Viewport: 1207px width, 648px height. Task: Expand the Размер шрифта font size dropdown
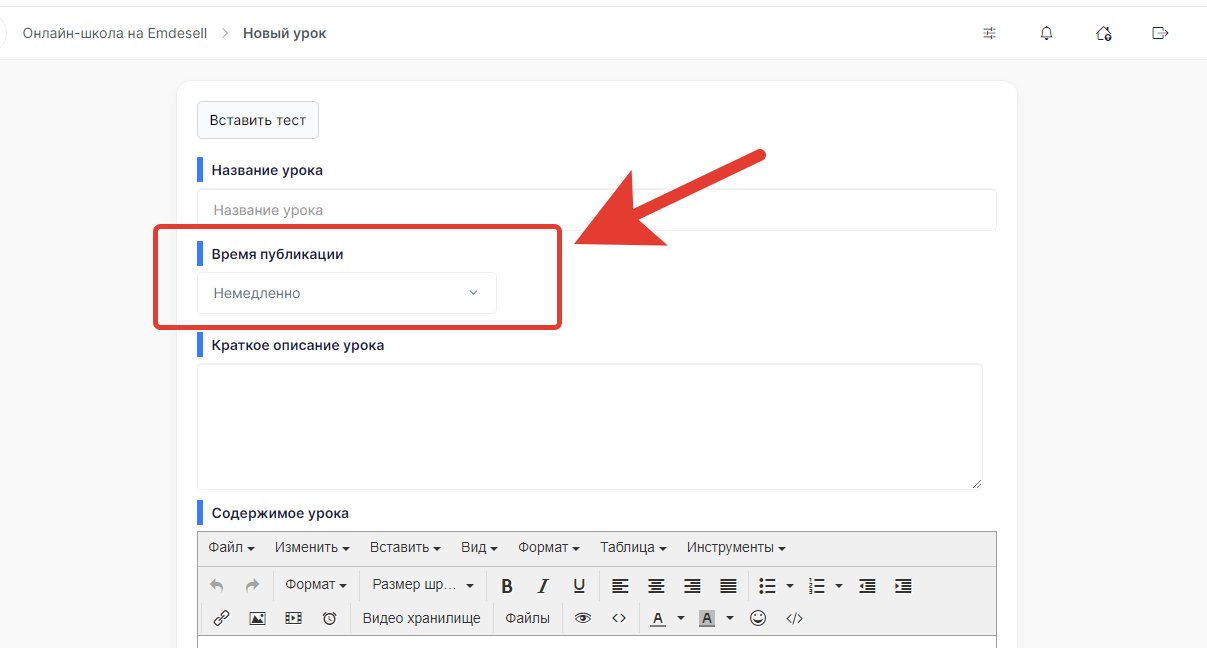[x=422, y=585]
